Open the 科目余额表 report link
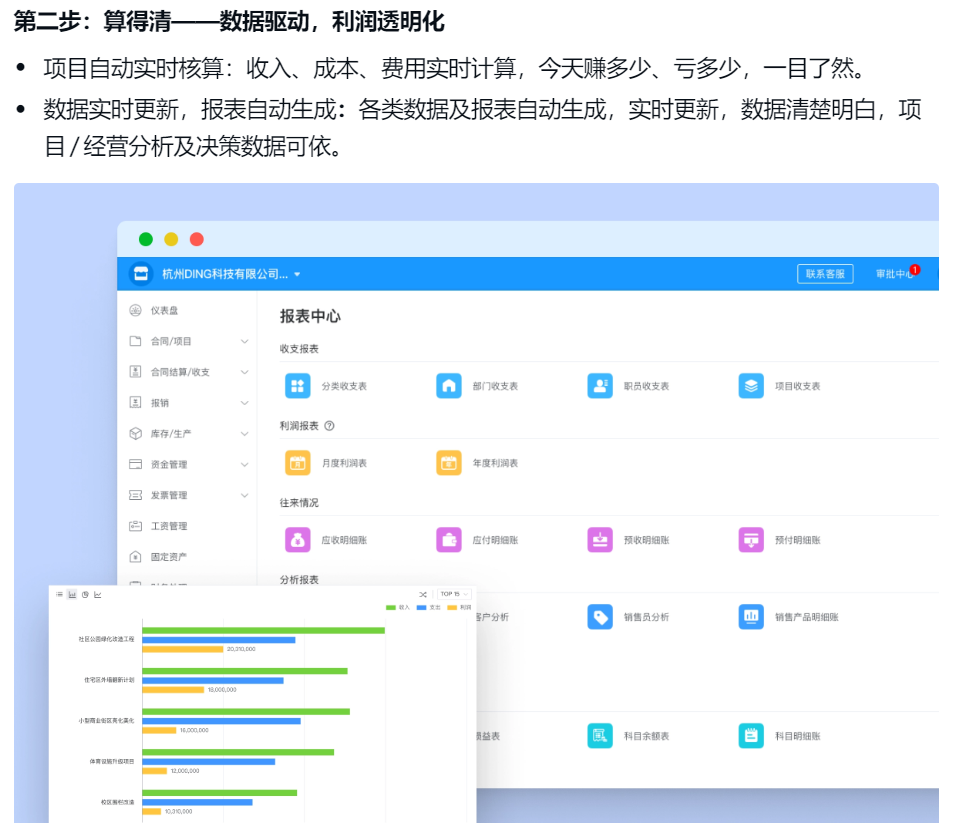Viewport: 964px width, 835px height. coord(646,736)
